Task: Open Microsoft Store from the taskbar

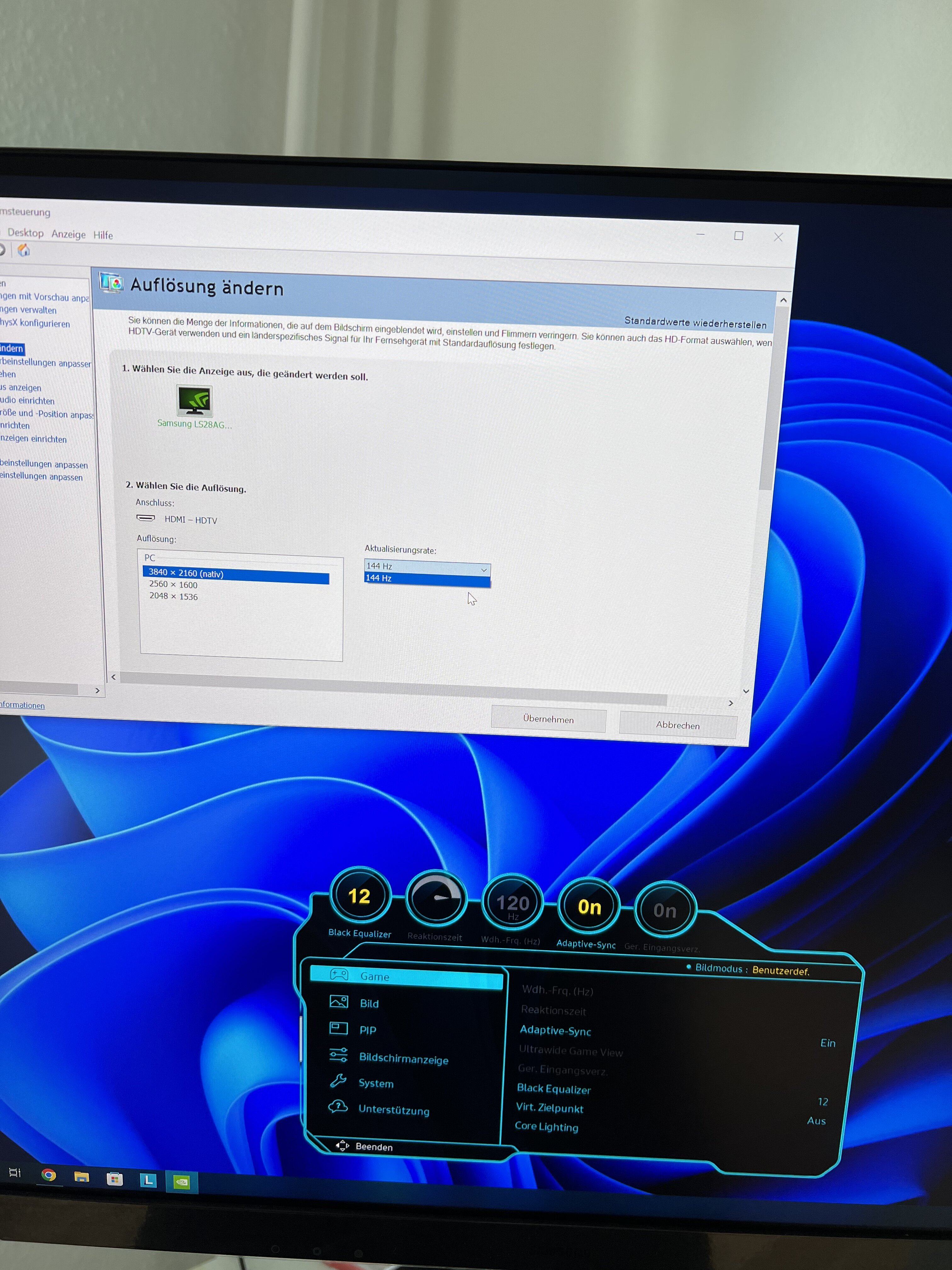Action: [x=115, y=1179]
